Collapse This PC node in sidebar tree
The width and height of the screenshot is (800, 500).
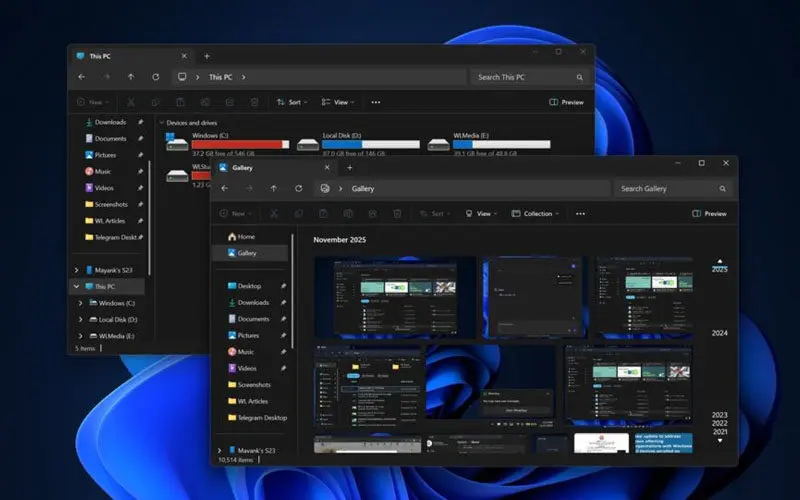(x=77, y=286)
